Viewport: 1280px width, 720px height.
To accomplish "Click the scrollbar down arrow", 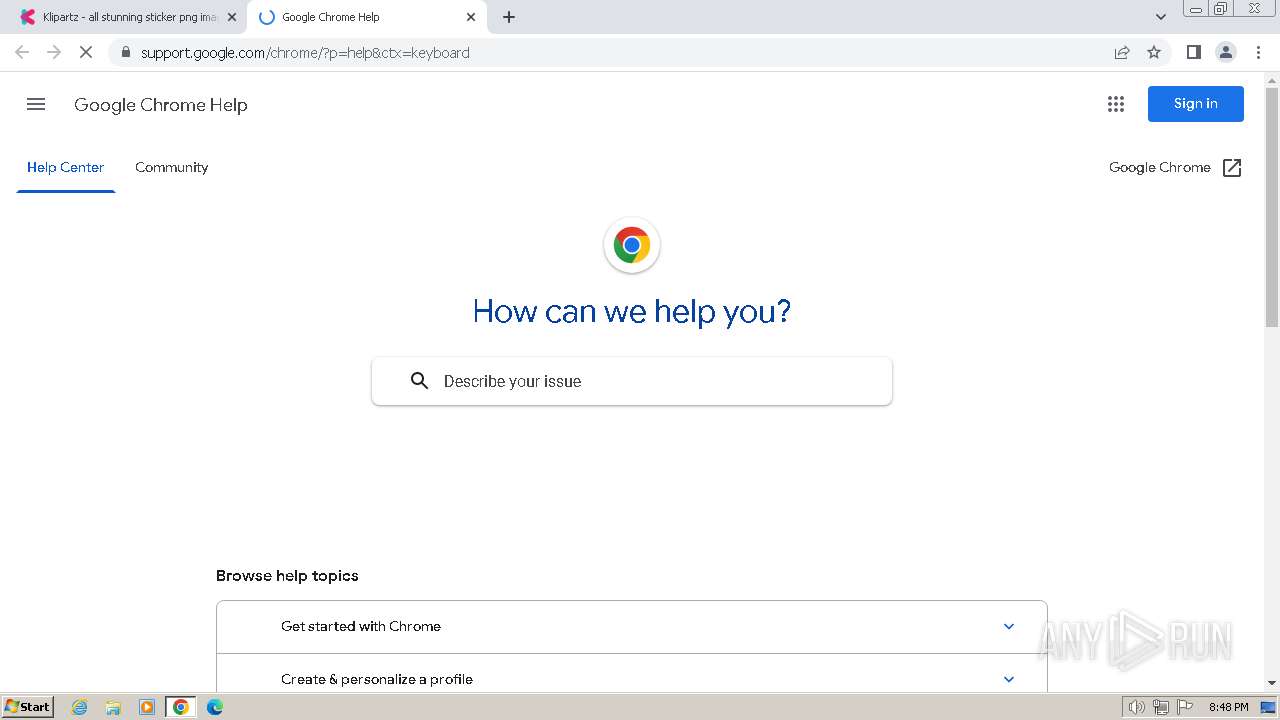I will 1272,683.
